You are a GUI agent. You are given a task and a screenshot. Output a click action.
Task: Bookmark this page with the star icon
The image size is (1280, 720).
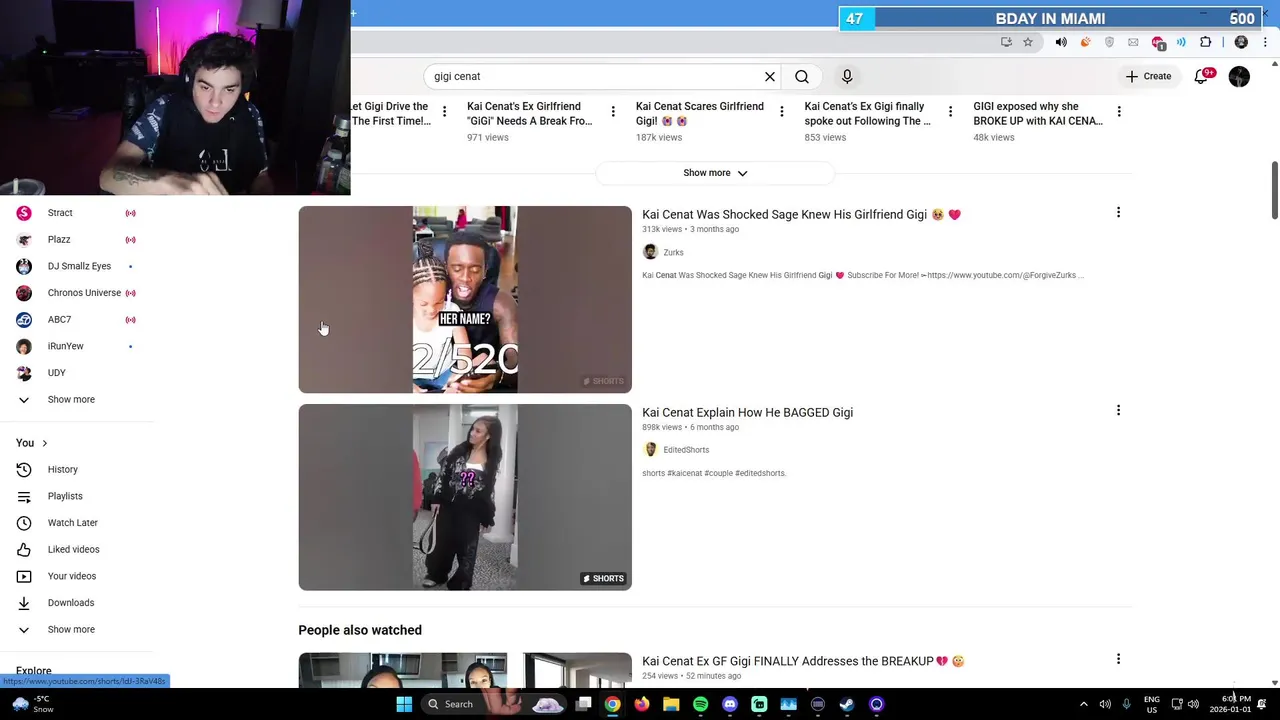tap(1028, 42)
